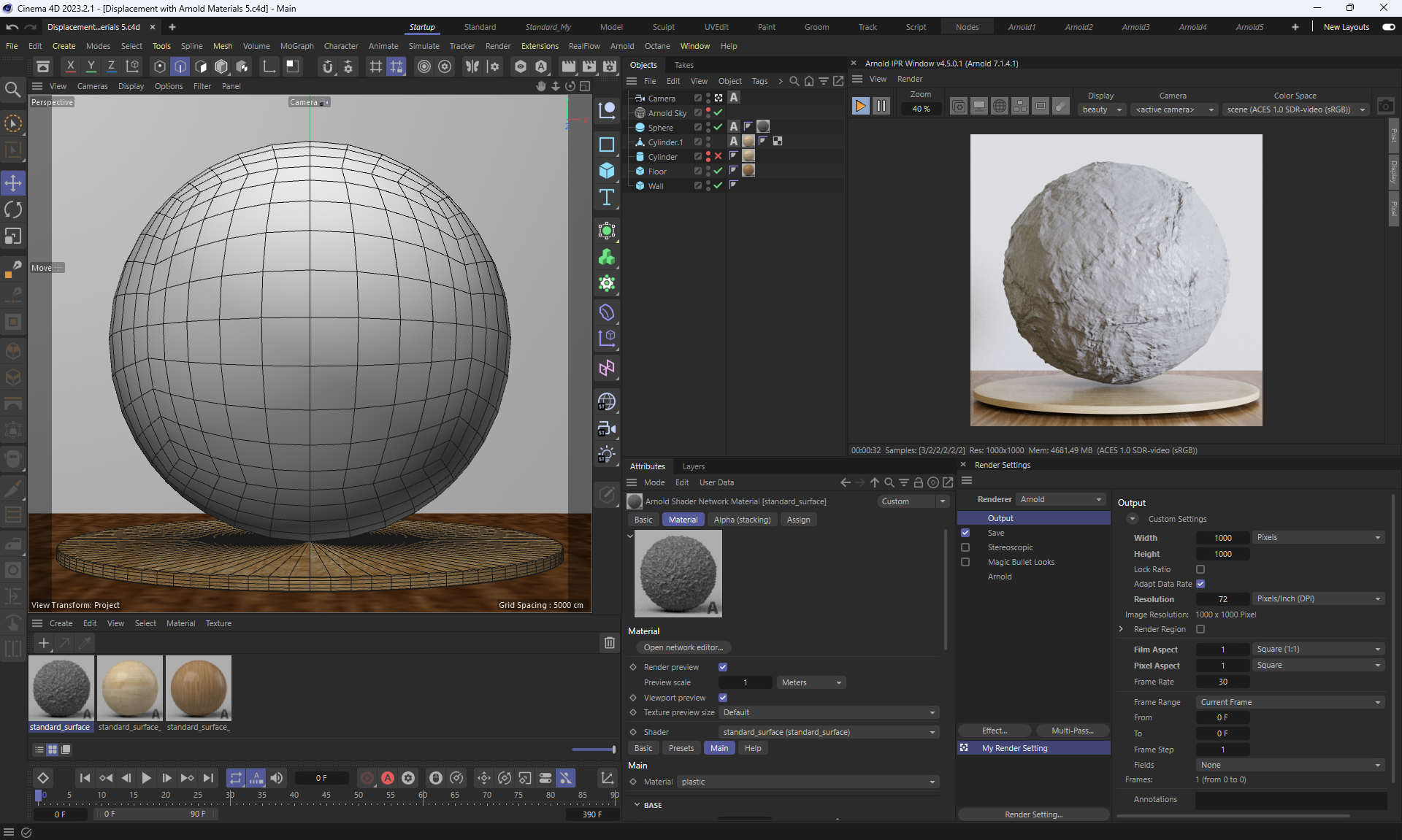The height and width of the screenshot is (840, 1402).
Task: Select the Scale tool in left toolbar
Action: 13,236
